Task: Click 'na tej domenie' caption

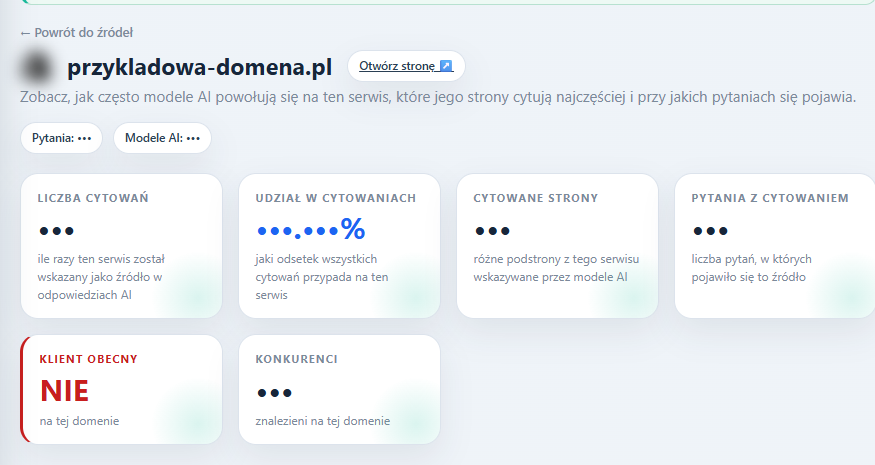Action: pos(79,421)
